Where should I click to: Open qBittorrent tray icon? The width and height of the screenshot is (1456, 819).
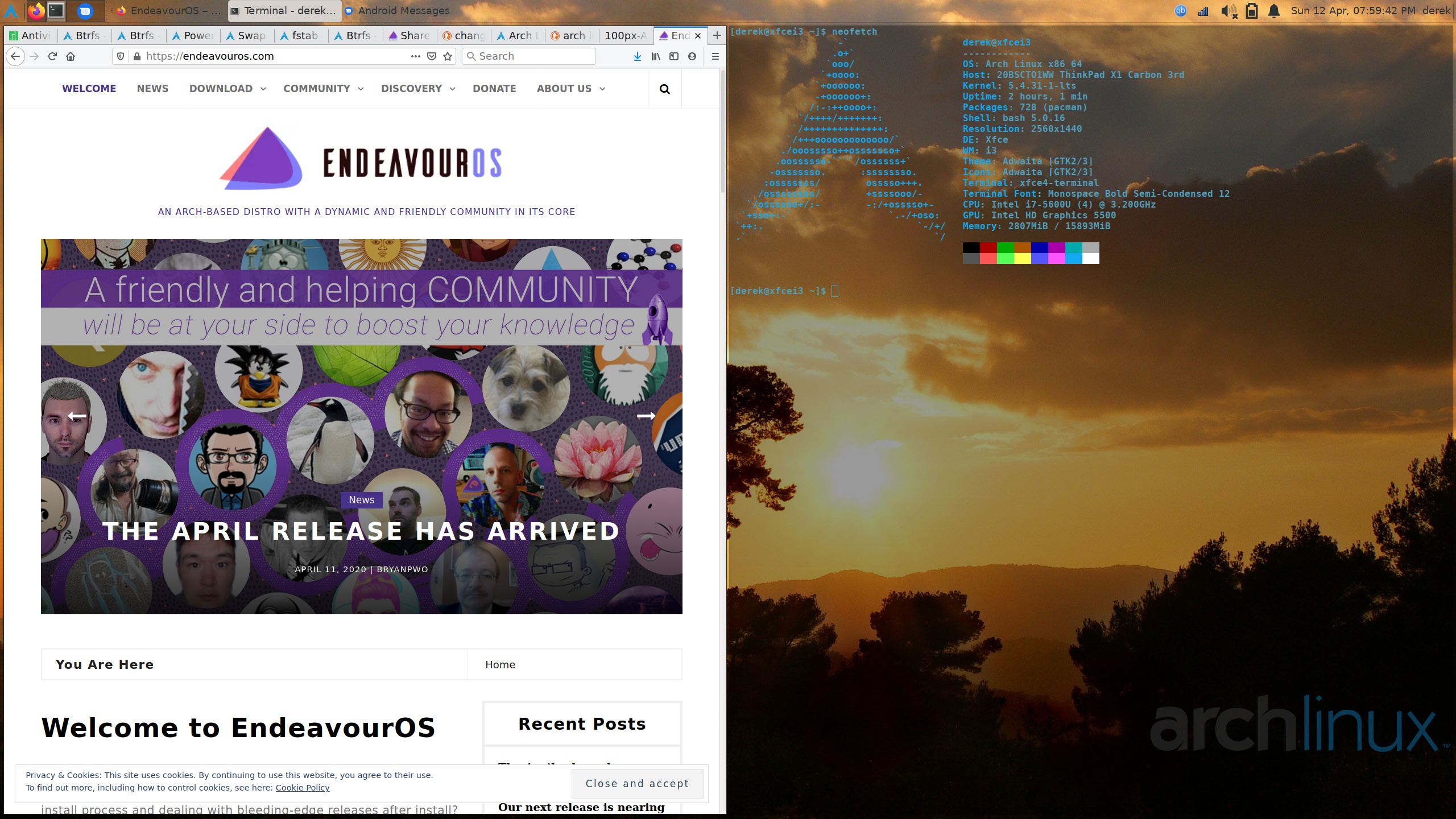click(1181, 10)
